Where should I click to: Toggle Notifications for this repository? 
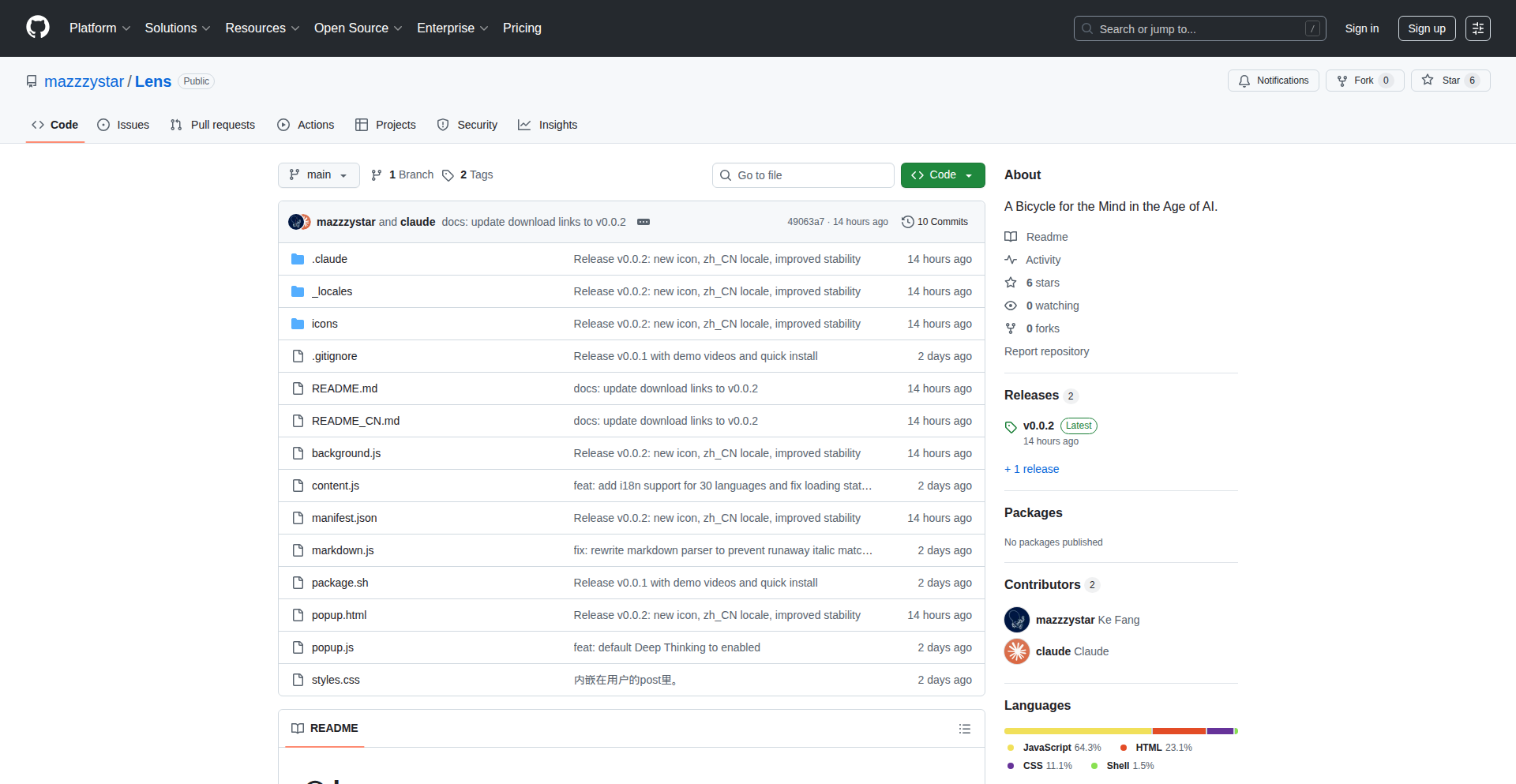(1273, 81)
